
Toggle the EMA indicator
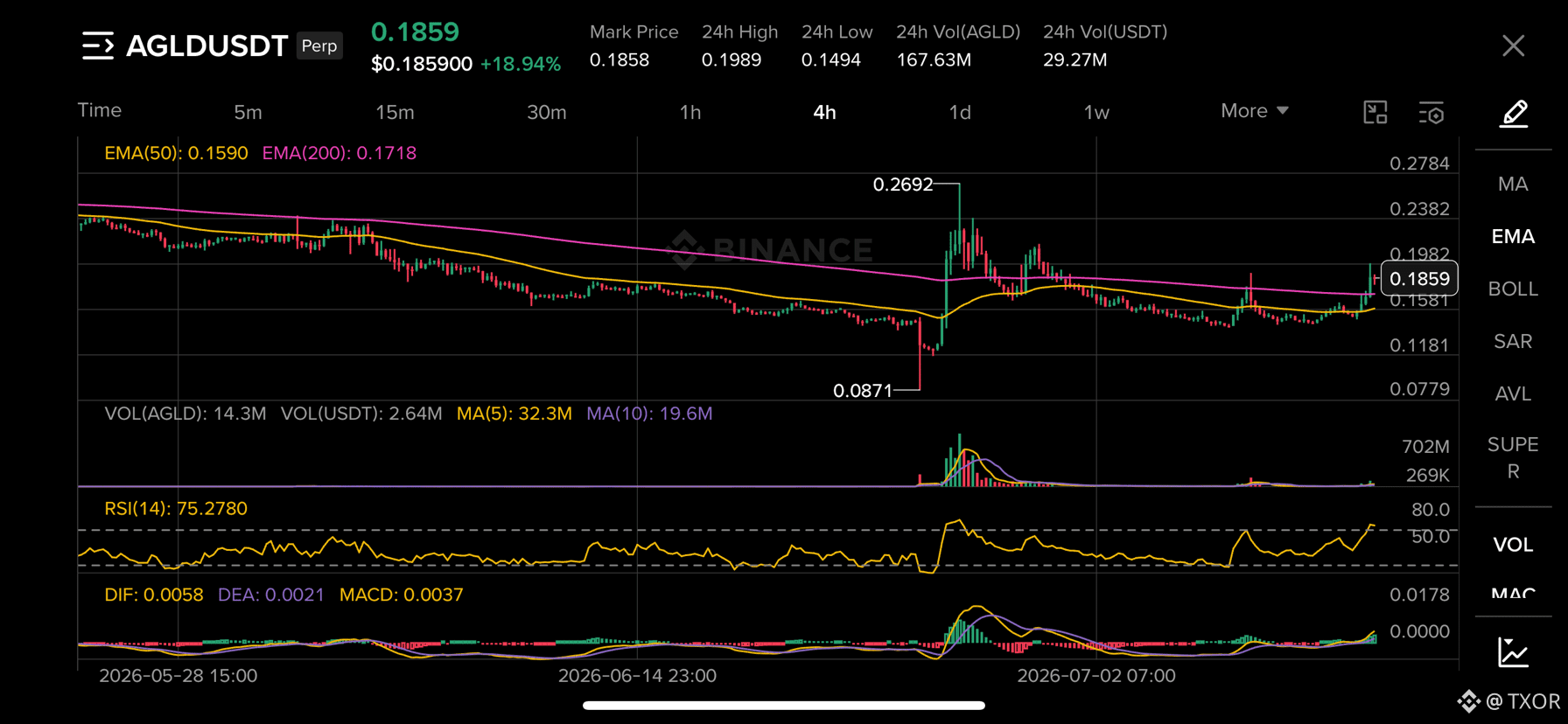point(1513,237)
